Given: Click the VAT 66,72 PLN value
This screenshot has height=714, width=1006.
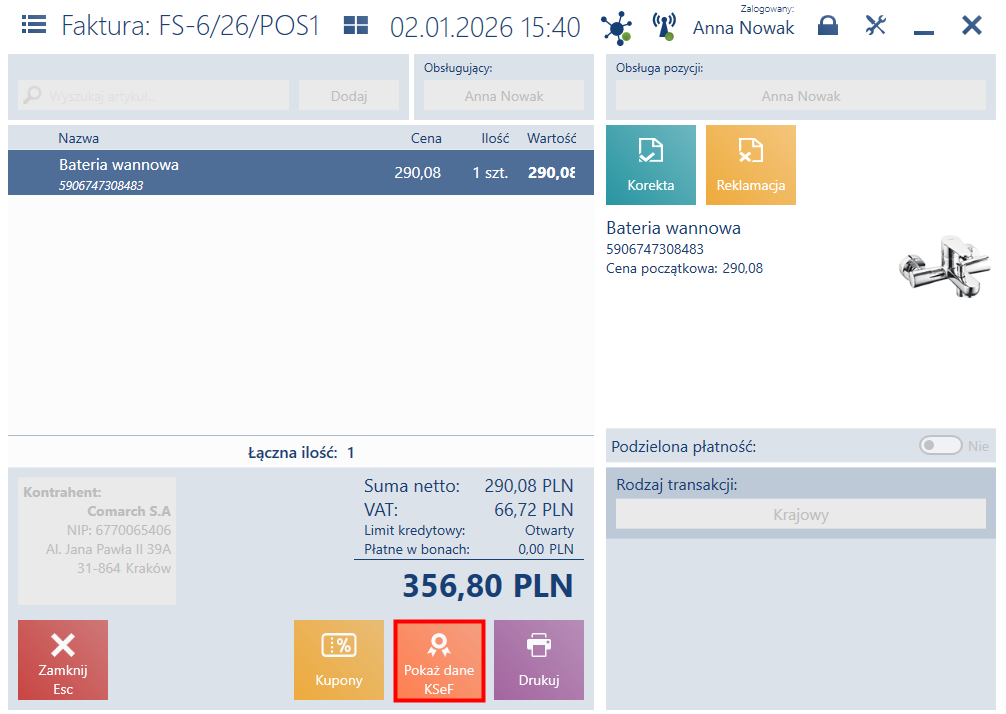Looking at the screenshot, I should coord(534,509).
